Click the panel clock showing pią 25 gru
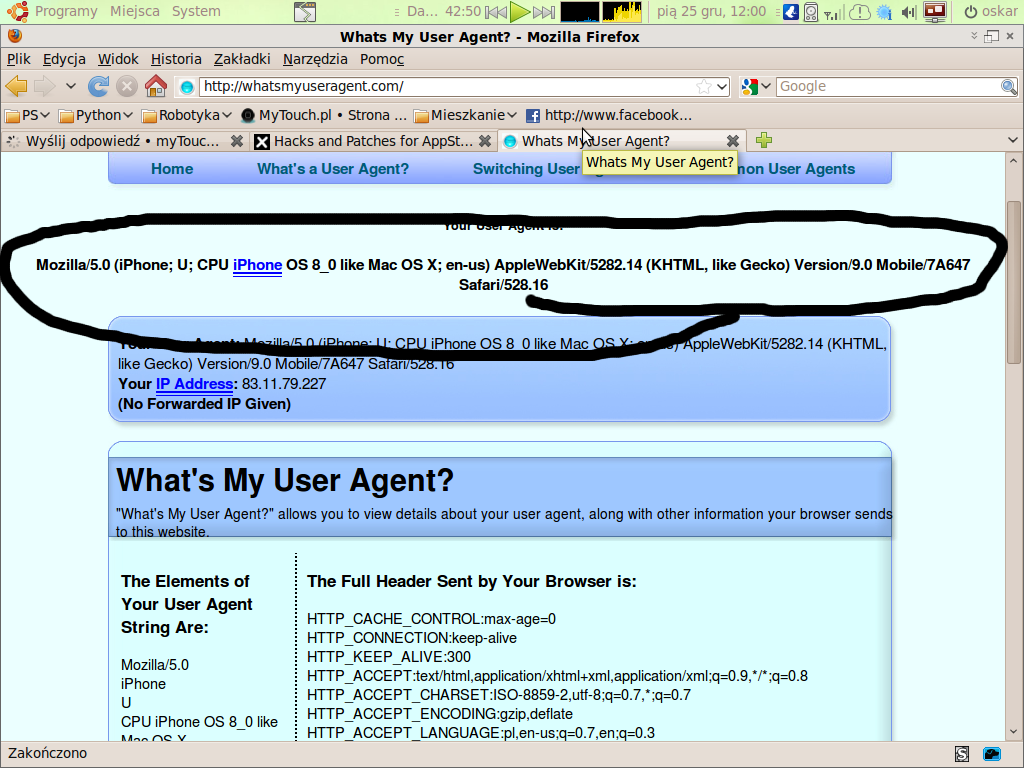This screenshot has width=1024, height=768. coord(711,11)
